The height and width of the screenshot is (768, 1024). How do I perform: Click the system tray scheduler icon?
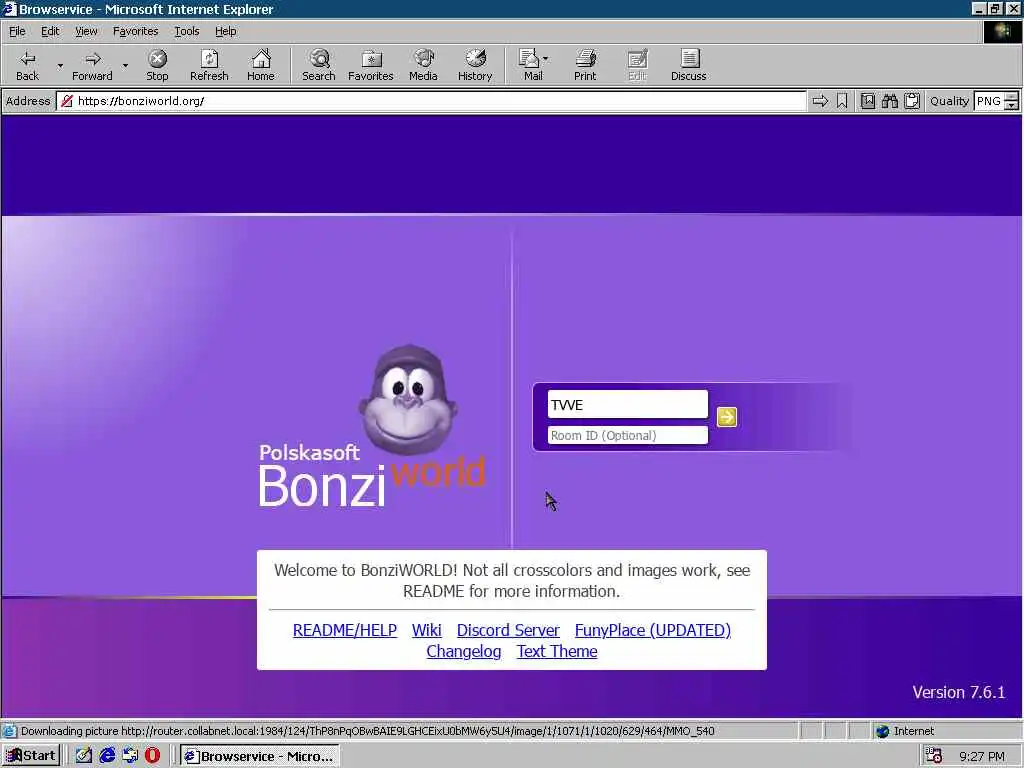(934, 756)
